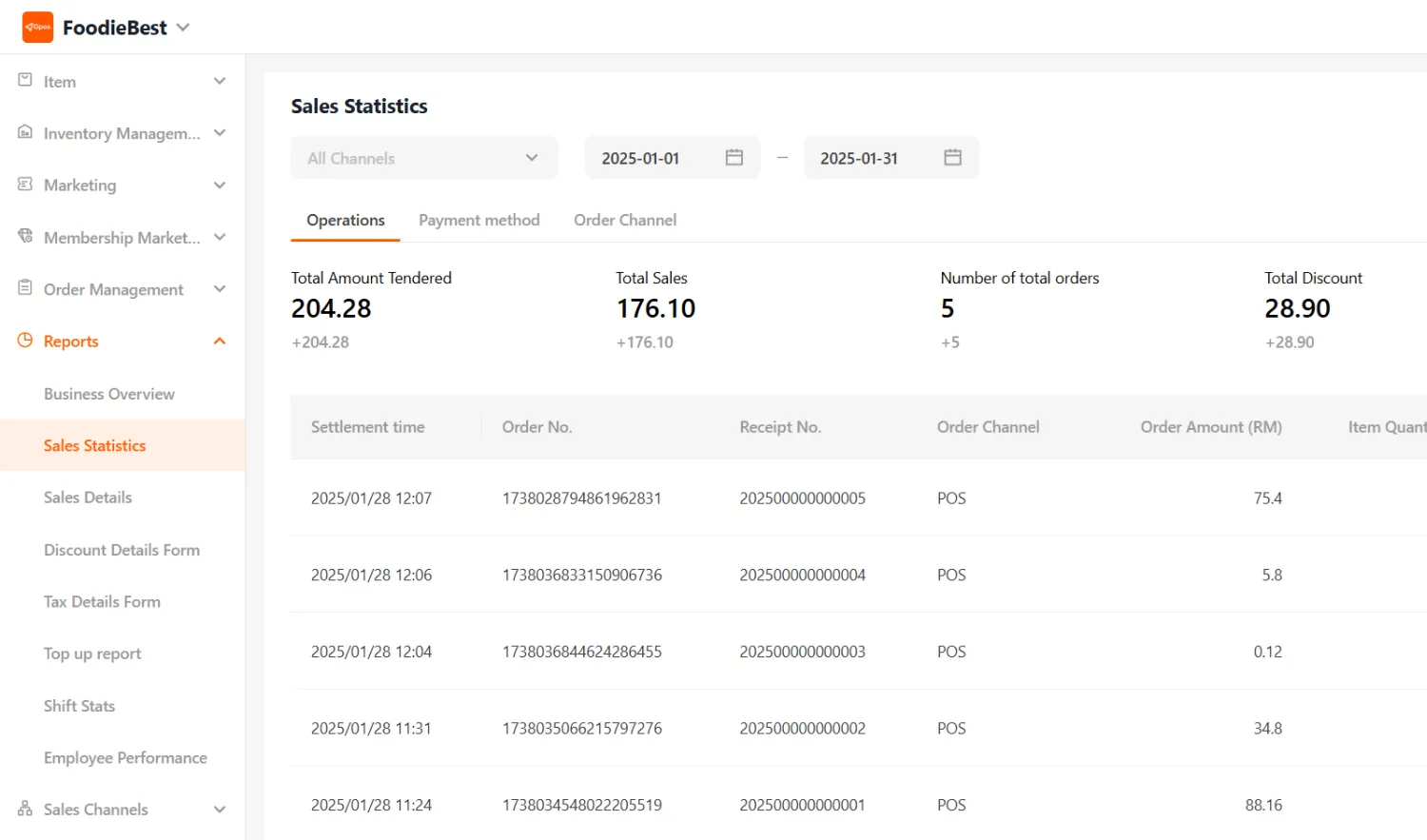This screenshot has height=840, width=1427.
Task: Click the Marketing sidebar icon
Action: 26,185
